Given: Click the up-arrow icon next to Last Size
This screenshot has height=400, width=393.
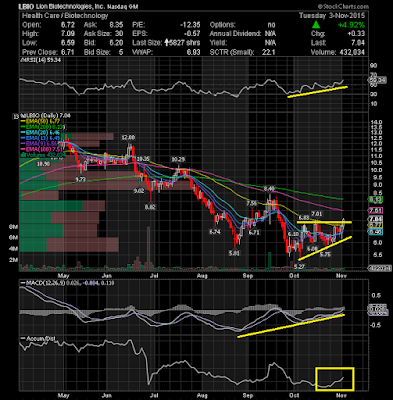Looking at the screenshot, I should coord(167,43).
